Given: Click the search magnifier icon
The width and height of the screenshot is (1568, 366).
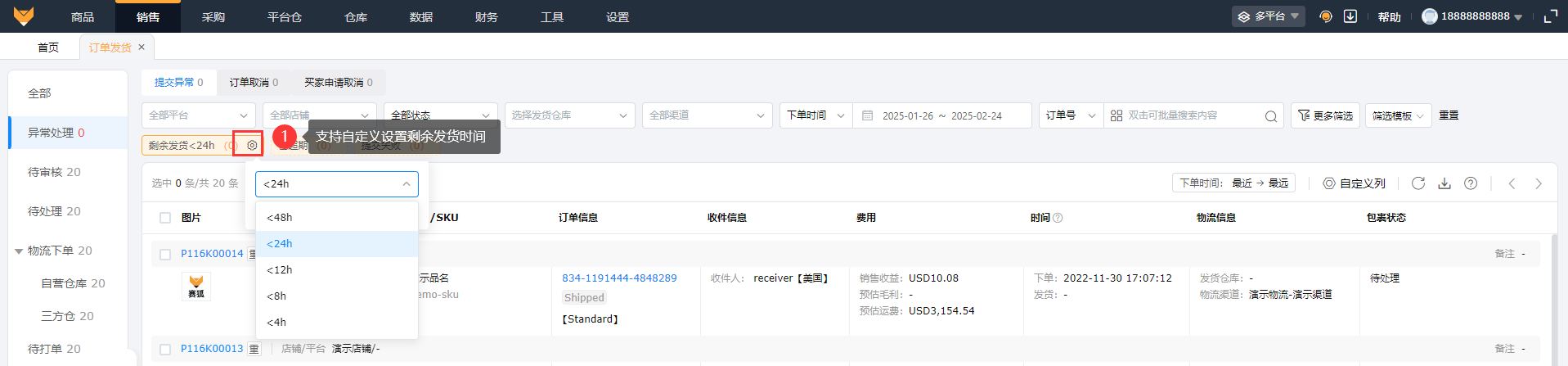Looking at the screenshot, I should (1270, 116).
